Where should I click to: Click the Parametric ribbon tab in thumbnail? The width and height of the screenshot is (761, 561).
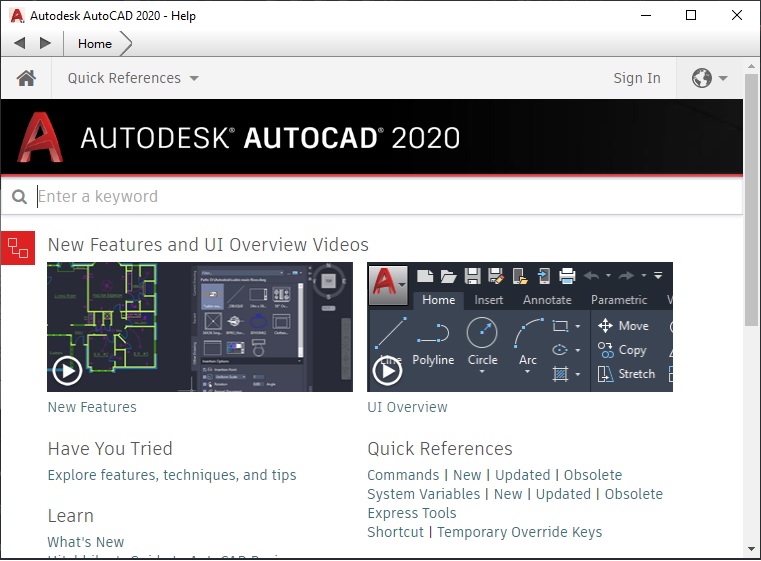[x=619, y=300]
